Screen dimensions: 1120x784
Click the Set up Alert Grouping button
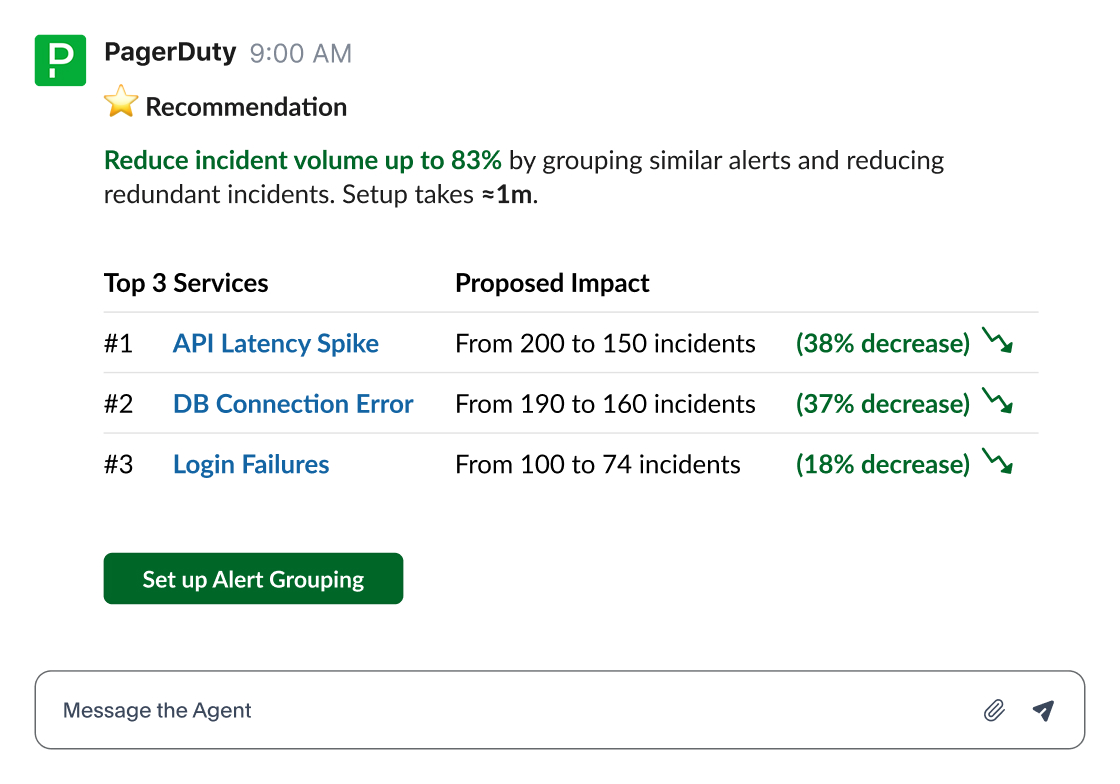click(x=253, y=578)
